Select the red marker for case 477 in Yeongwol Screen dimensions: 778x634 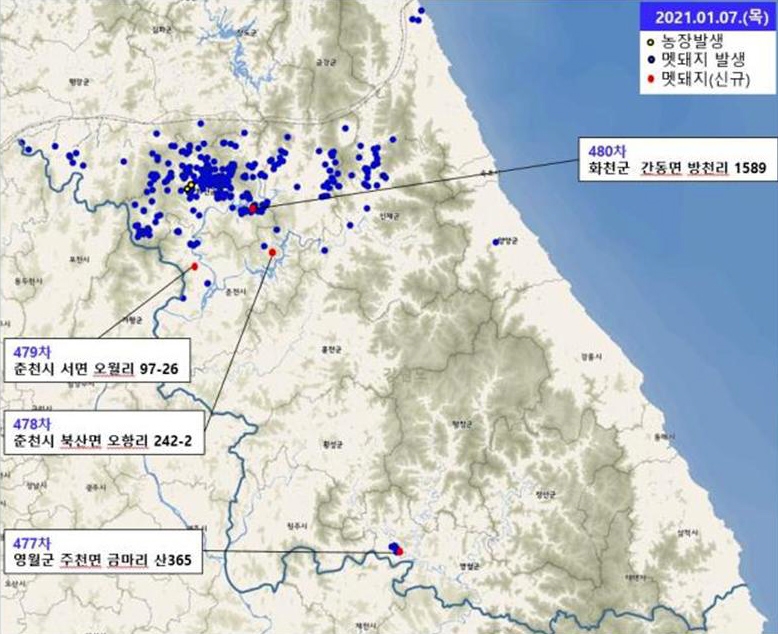pyautogui.click(x=399, y=550)
